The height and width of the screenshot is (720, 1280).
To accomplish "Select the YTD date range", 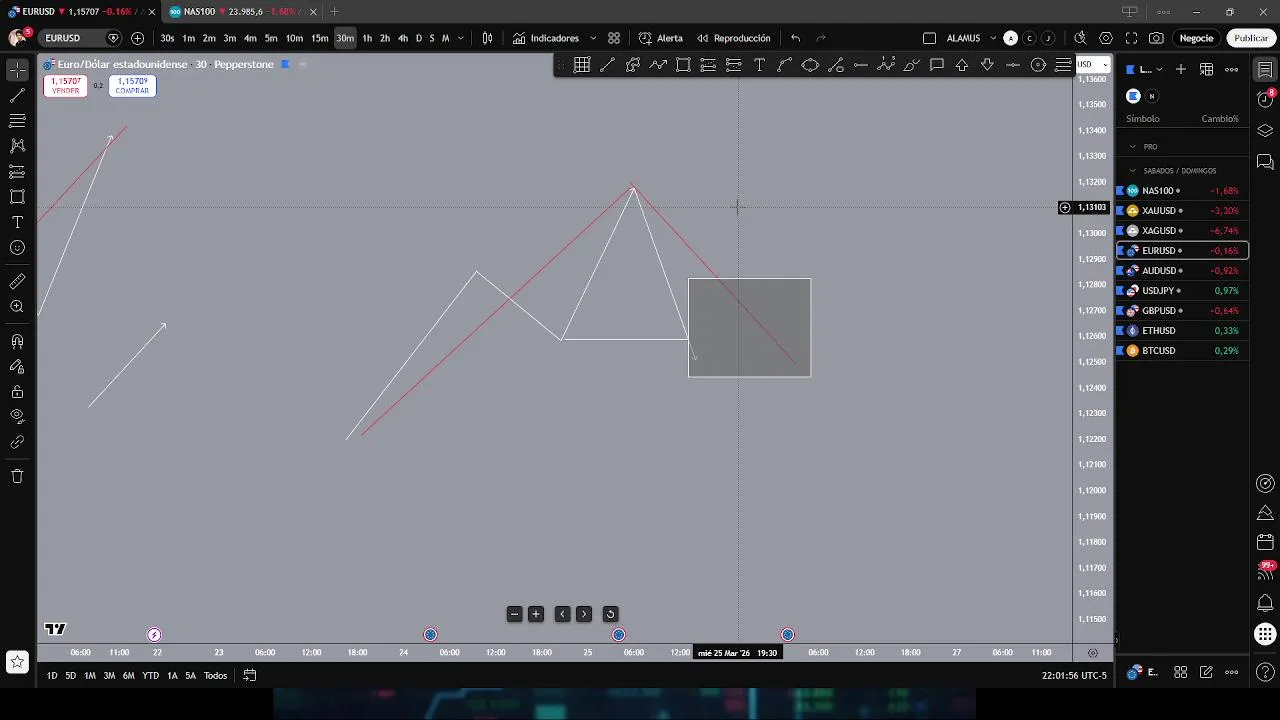I will [150, 676].
